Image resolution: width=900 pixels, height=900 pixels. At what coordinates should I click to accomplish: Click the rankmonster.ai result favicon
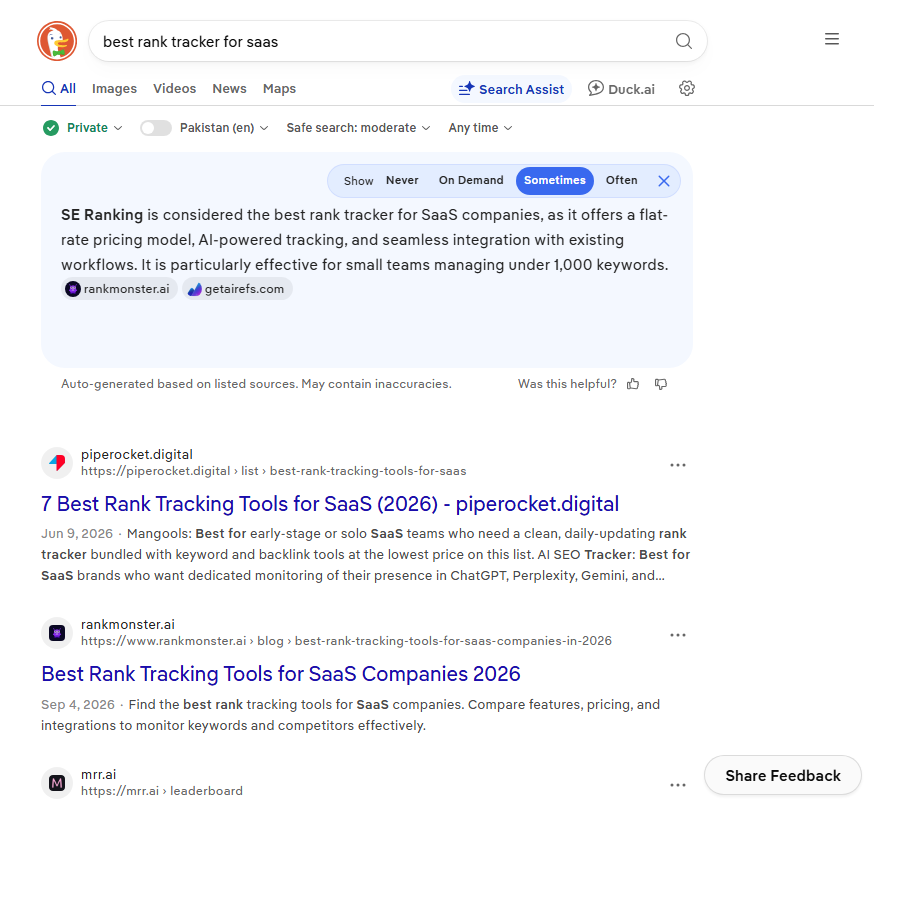point(57,633)
